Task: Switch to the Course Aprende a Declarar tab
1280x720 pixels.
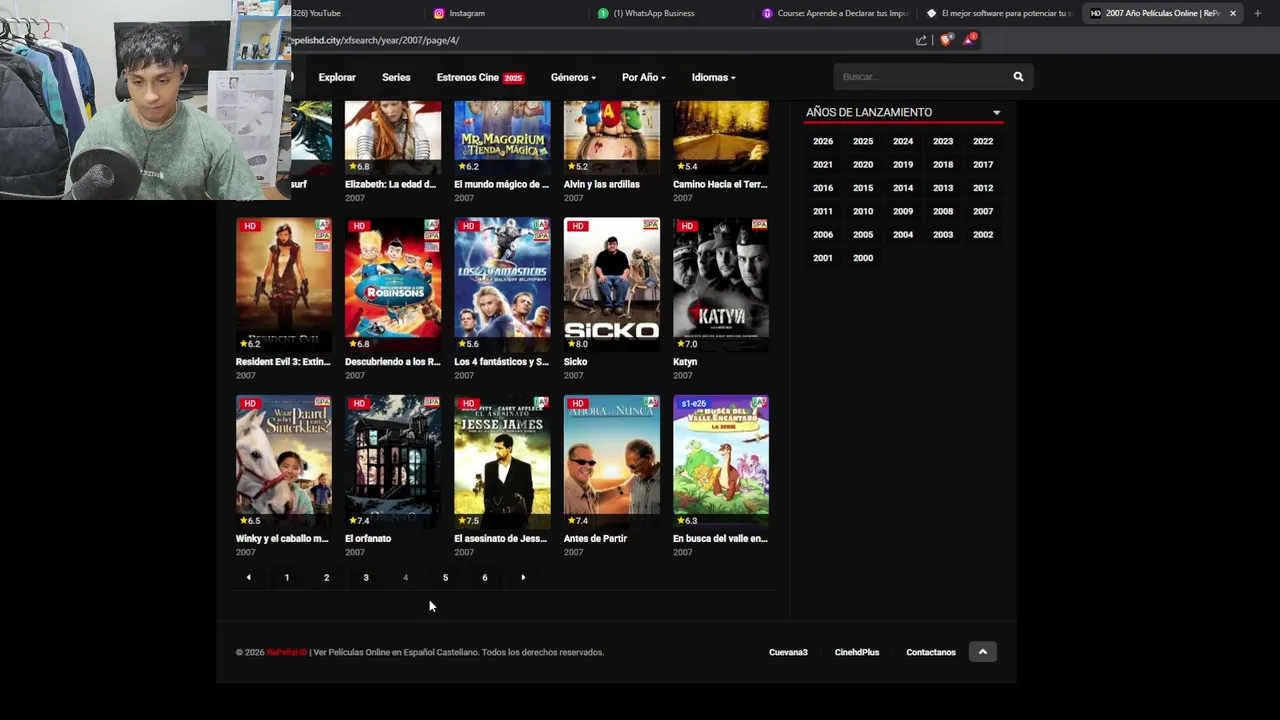Action: point(834,13)
